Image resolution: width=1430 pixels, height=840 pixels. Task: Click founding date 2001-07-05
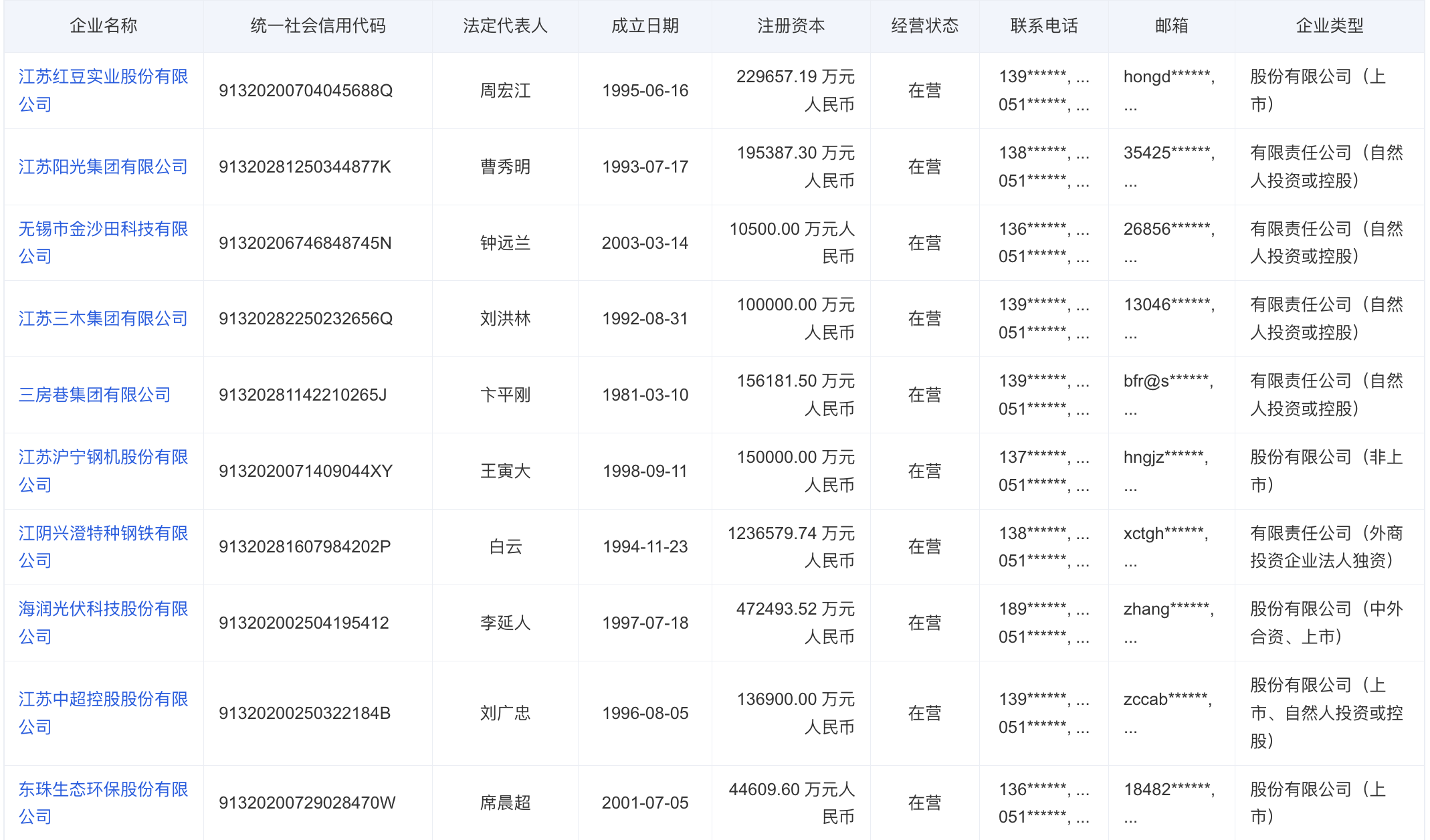tap(645, 803)
